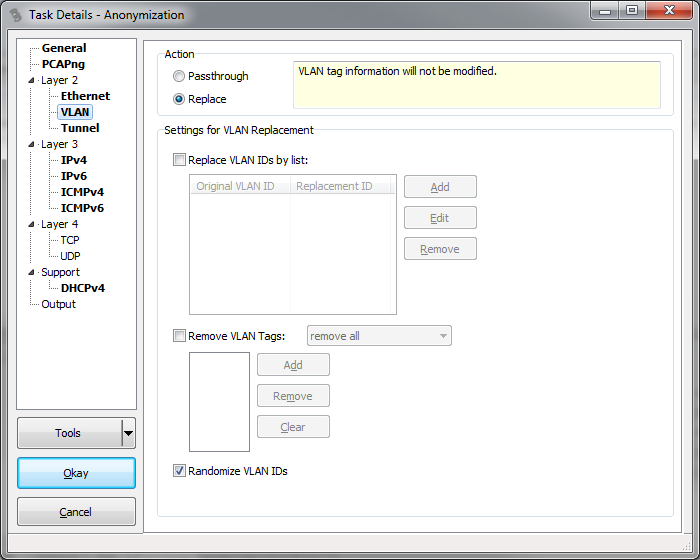Open the Tools button dropdown arrow

click(x=129, y=433)
